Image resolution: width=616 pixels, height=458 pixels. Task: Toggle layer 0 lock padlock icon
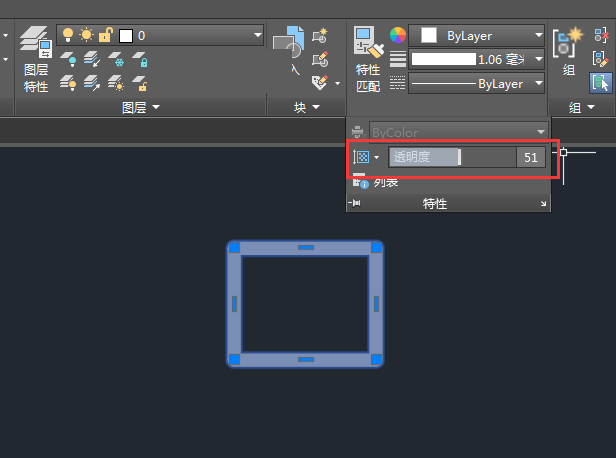(105, 35)
